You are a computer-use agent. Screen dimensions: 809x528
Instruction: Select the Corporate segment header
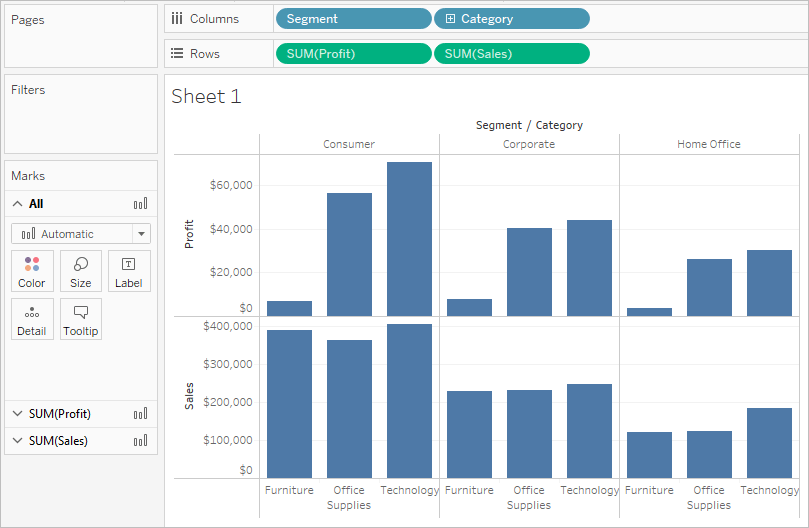(529, 144)
